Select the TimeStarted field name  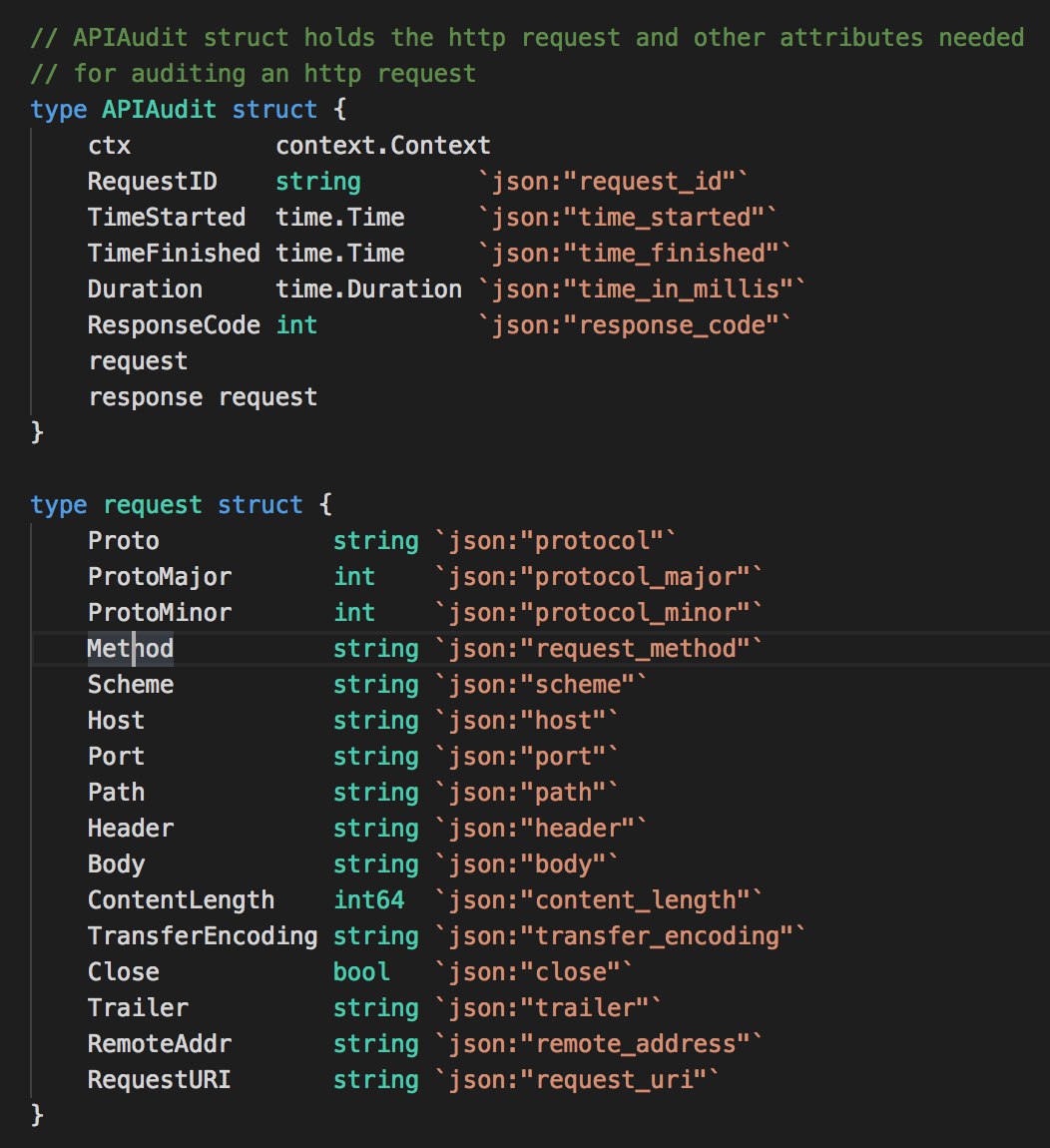pyautogui.click(x=166, y=218)
